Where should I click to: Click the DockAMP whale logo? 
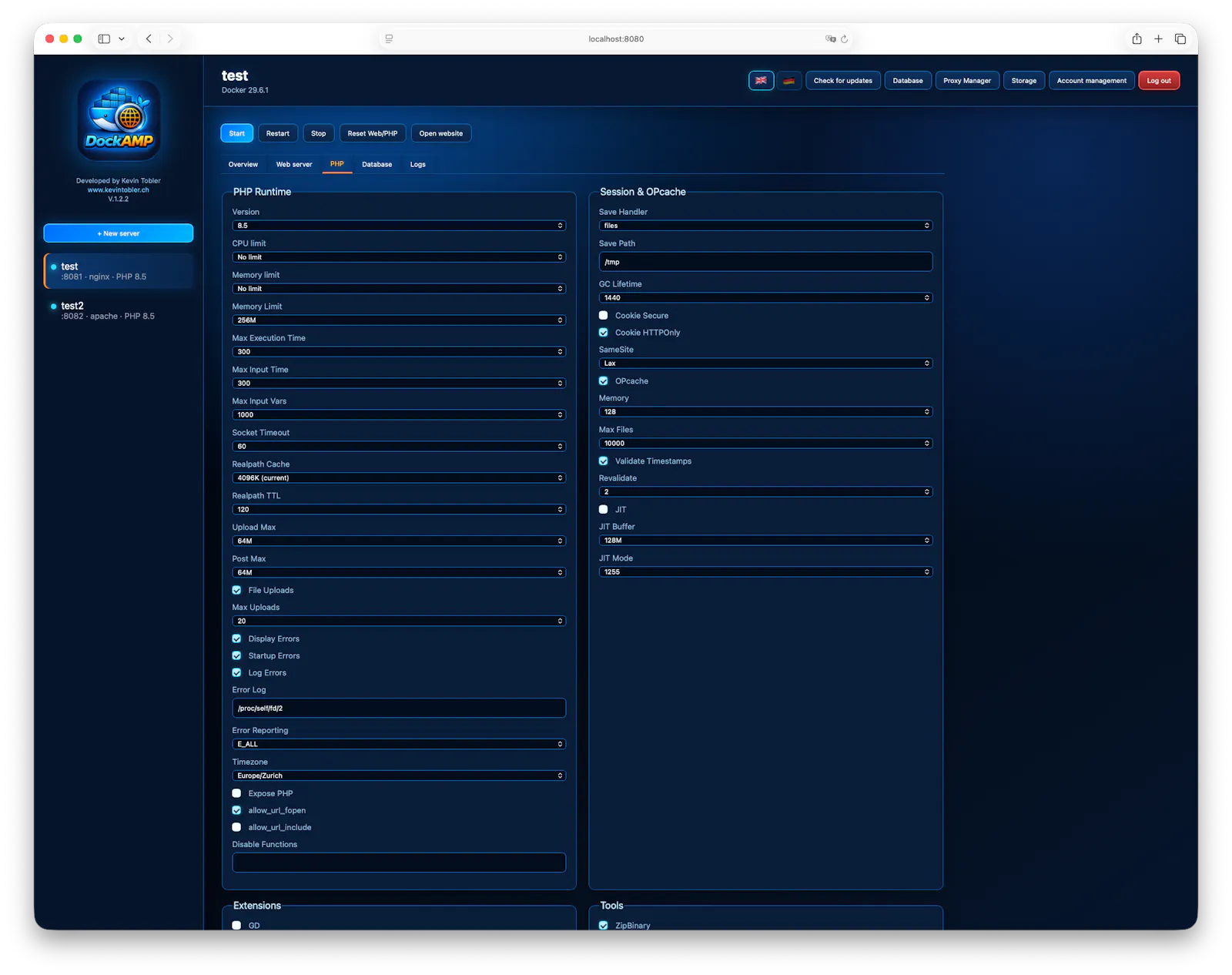tap(119, 119)
